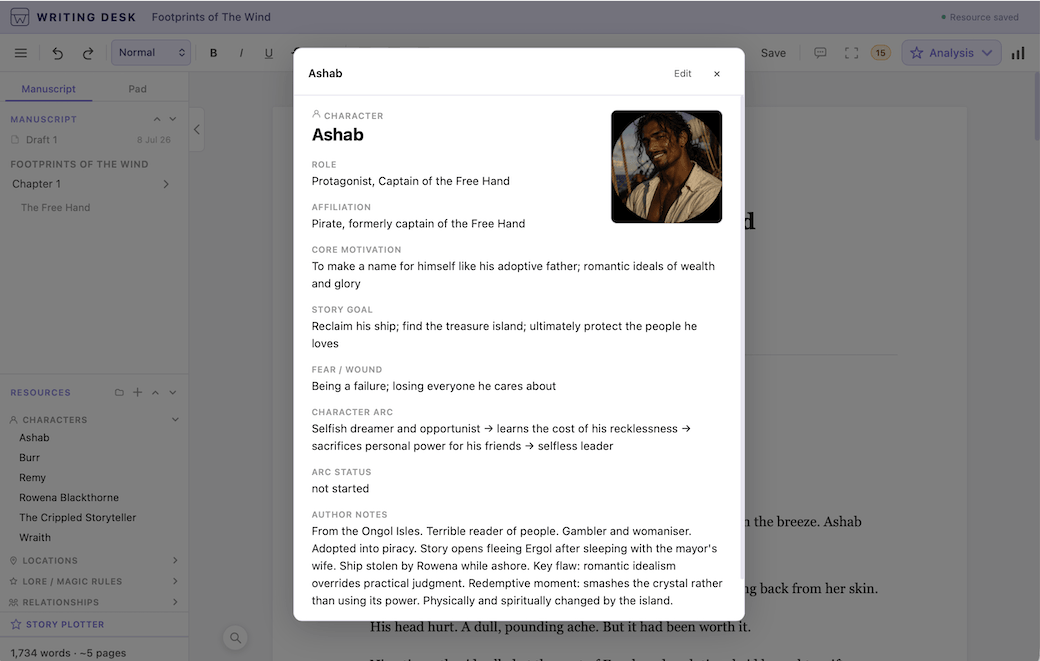Screen dimensions: 1040x661
Task: Close the Ashab character dialog
Action: point(717,74)
